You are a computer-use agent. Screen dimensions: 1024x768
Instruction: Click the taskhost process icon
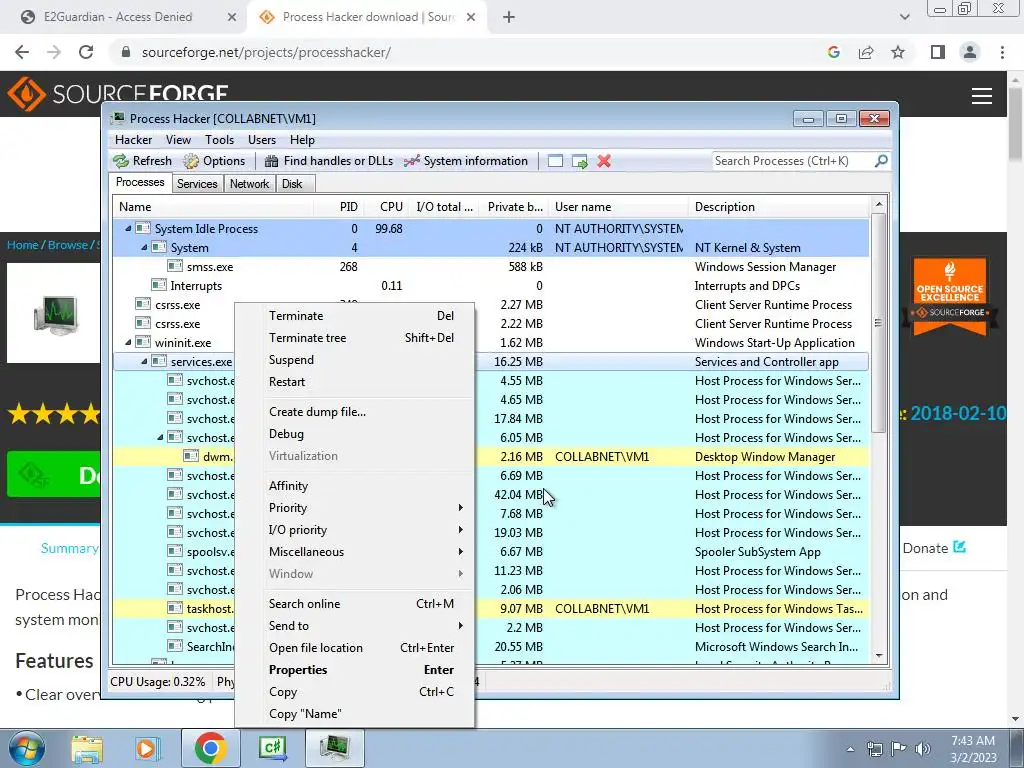[x=174, y=608]
